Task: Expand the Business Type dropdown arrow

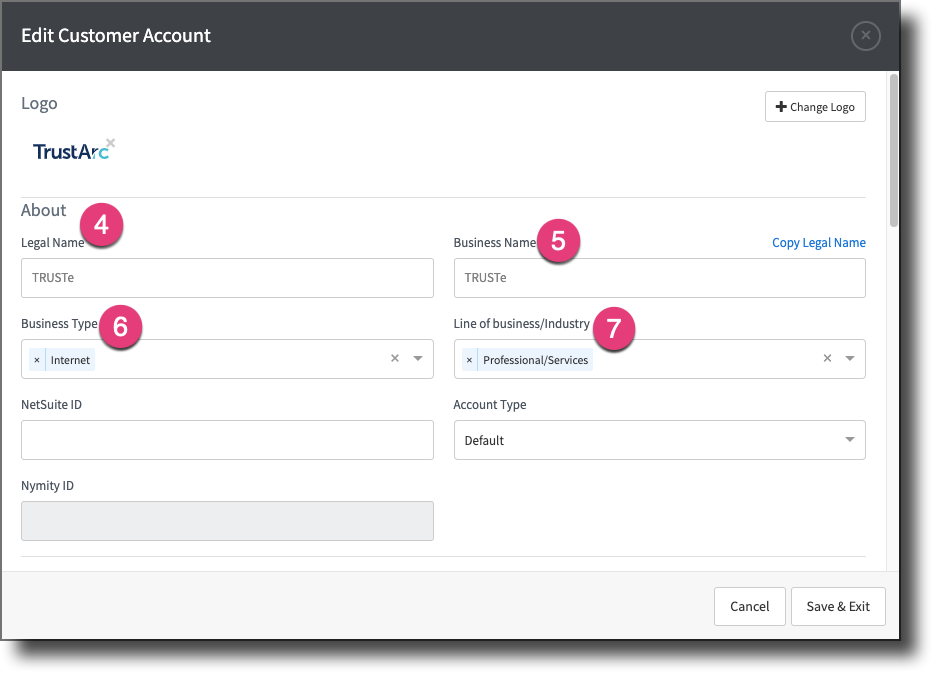Action: pos(418,358)
